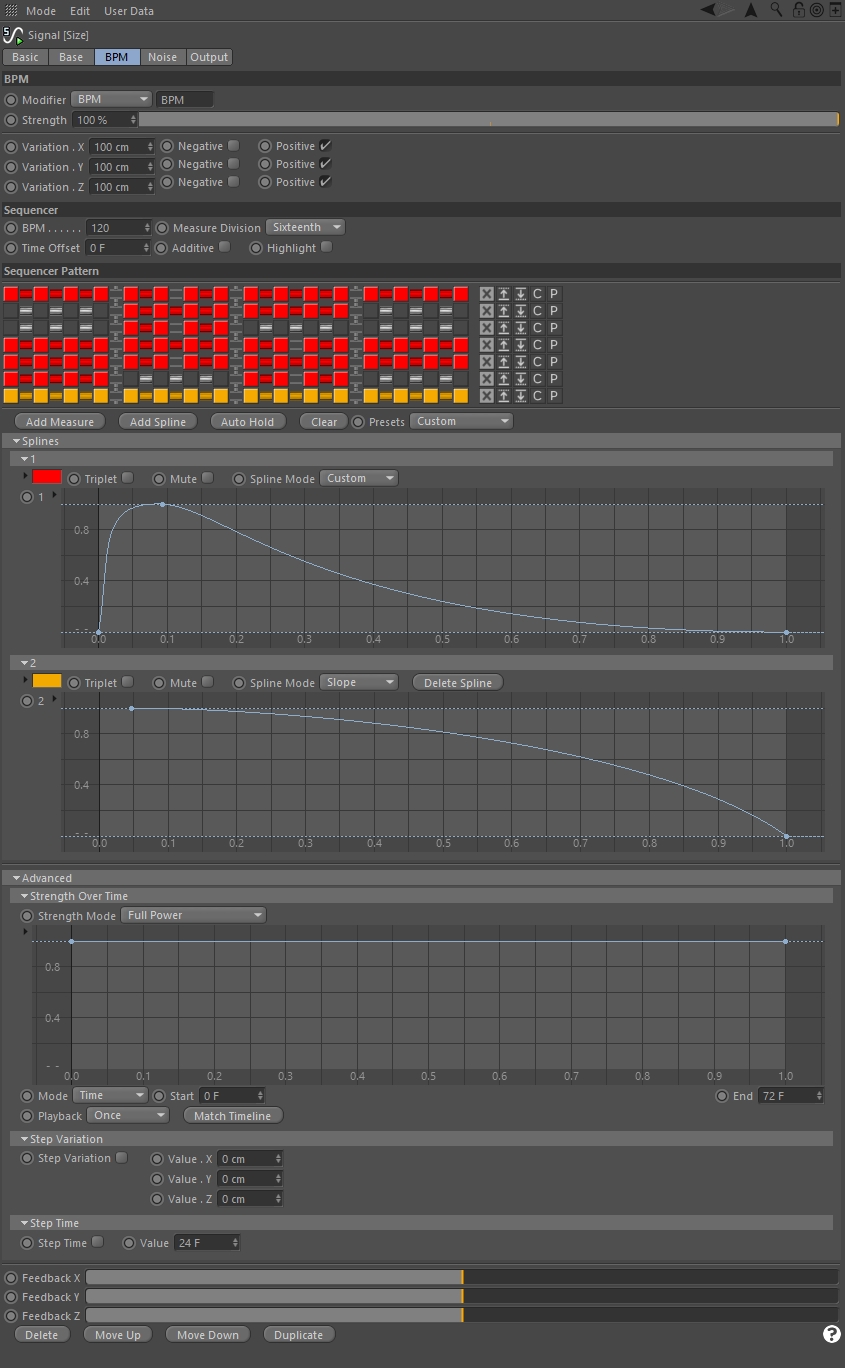Open the Edit menu

pos(80,11)
